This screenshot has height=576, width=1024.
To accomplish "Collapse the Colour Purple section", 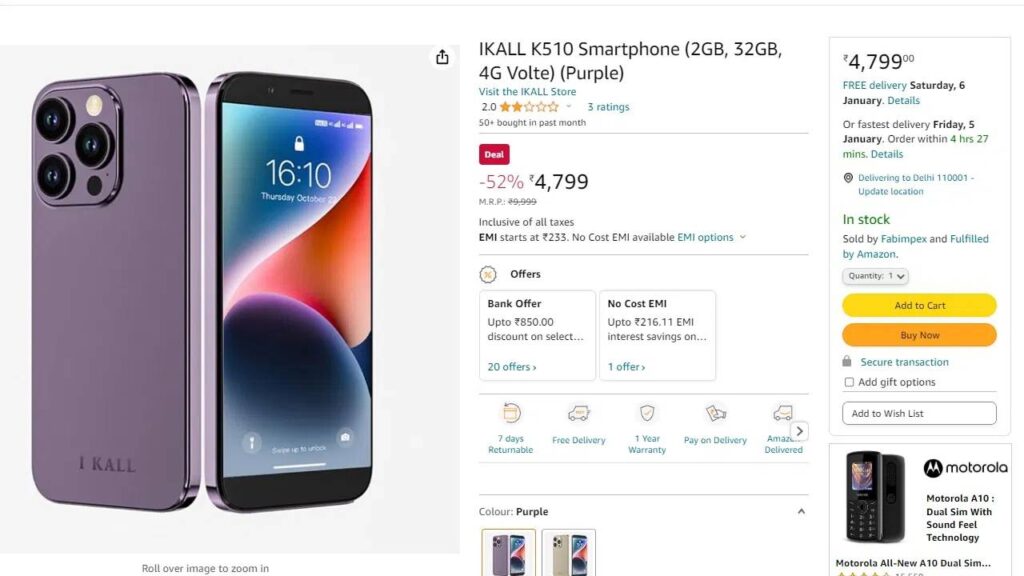I will coord(801,511).
